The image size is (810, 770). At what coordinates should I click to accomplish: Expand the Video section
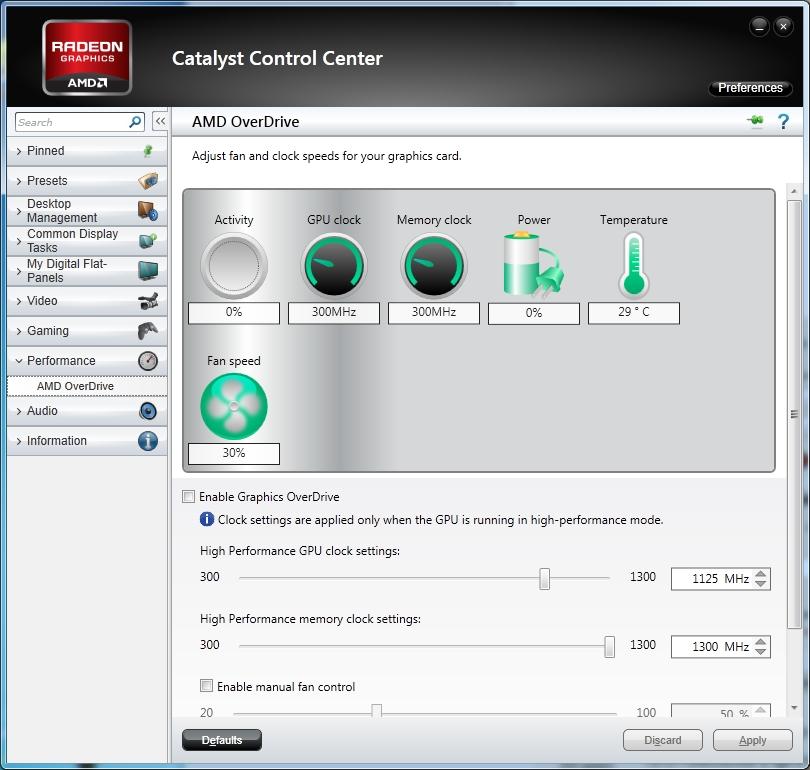tap(19, 301)
